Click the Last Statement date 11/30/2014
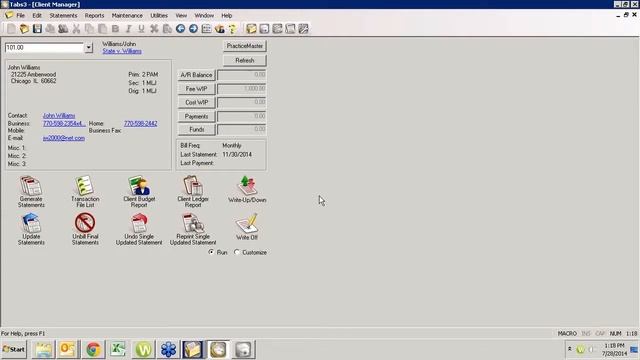The width and height of the screenshot is (640, 360). click(x=237, y=154)
